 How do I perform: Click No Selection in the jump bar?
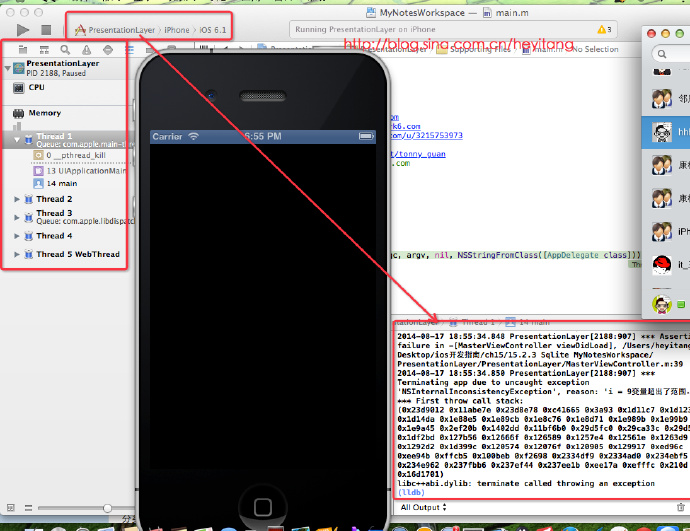click(595, 49)
